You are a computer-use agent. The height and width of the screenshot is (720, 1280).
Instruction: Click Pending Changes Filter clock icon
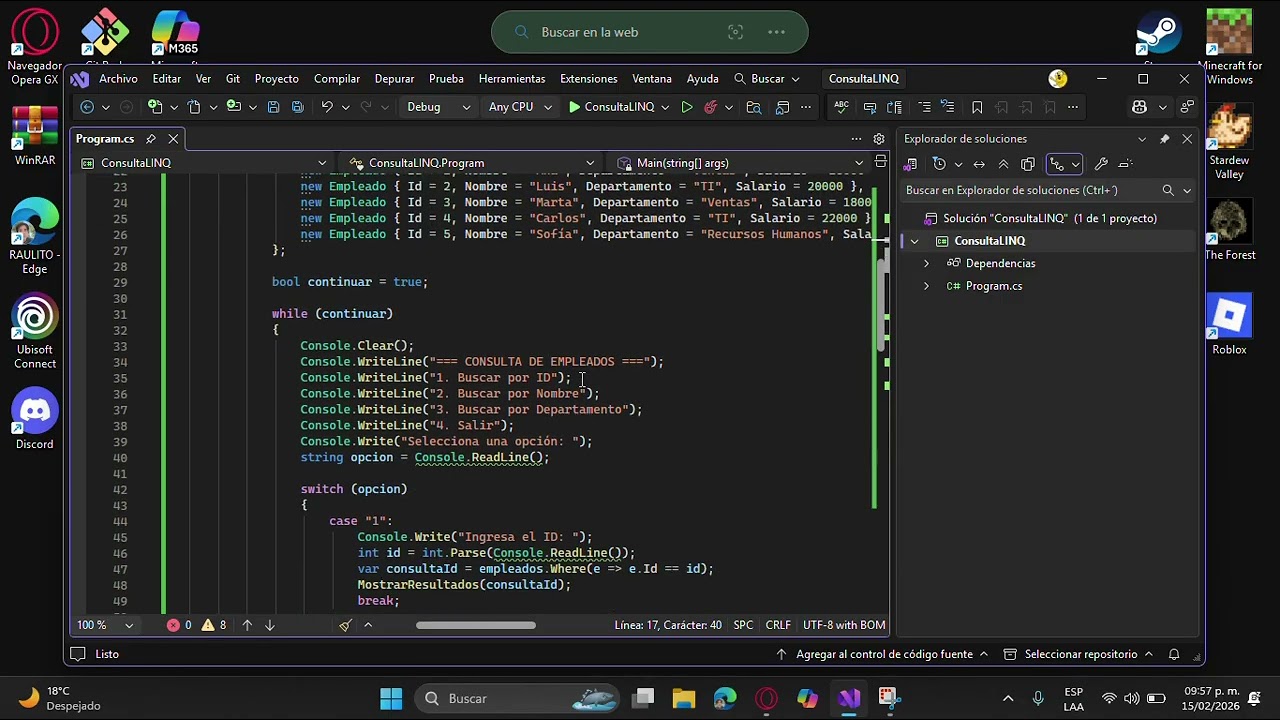(x=939, y=164)
